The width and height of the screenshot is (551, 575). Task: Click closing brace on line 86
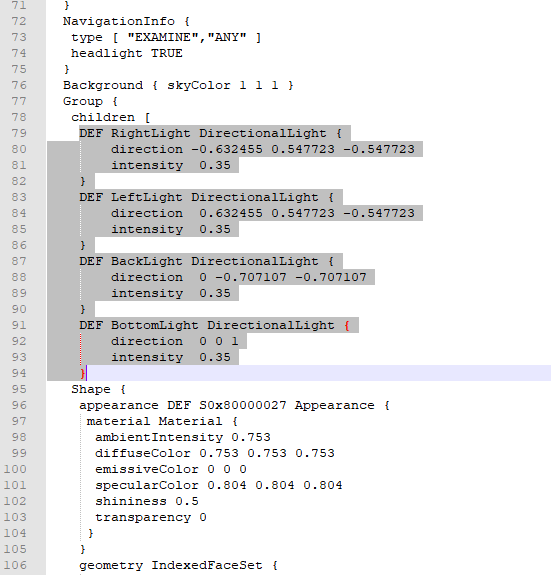click(x=83, y=245)
